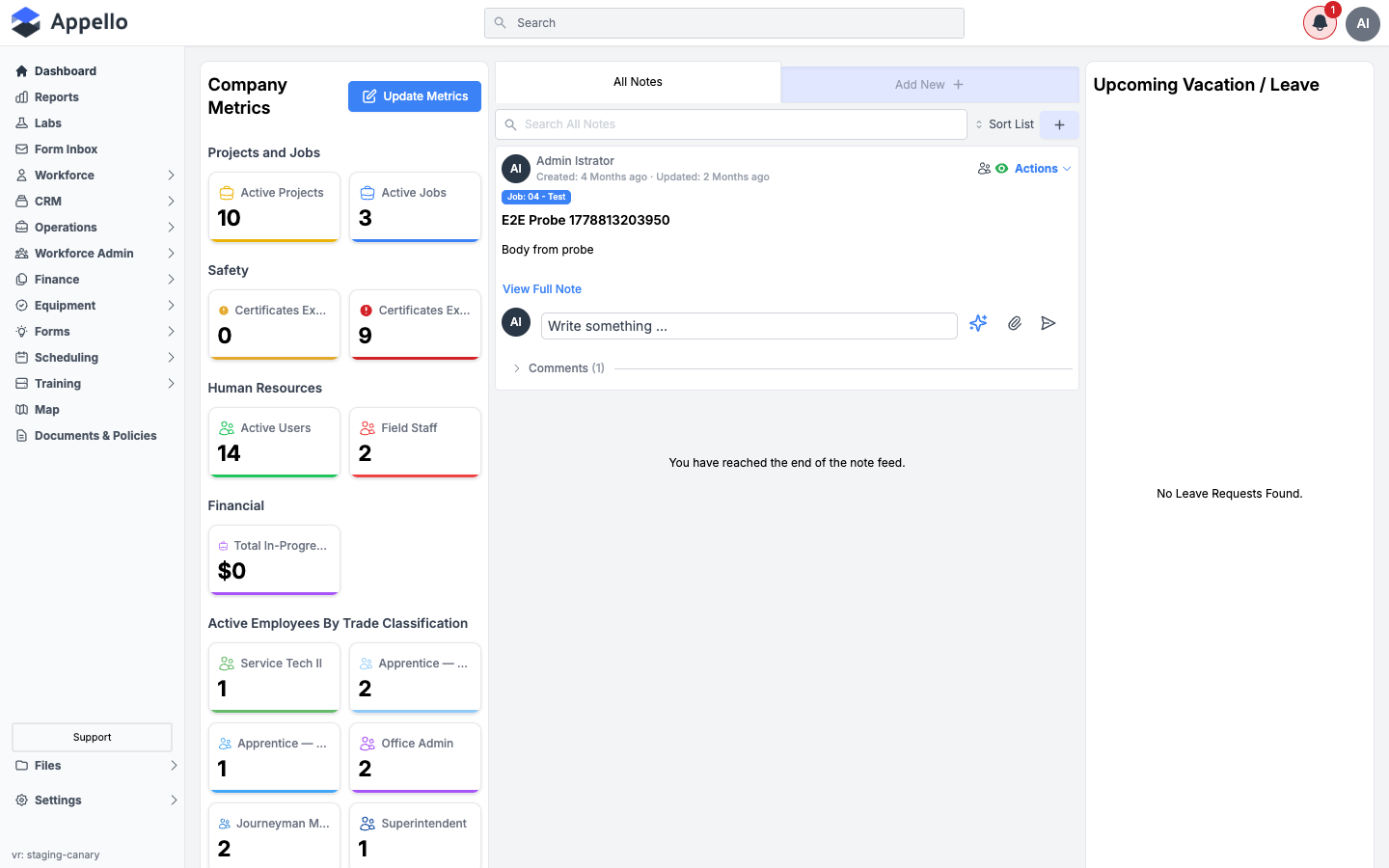1389x868 pixels.
Task: Attach a file with the paperclip icon
Action: [x=1014, y=324]
